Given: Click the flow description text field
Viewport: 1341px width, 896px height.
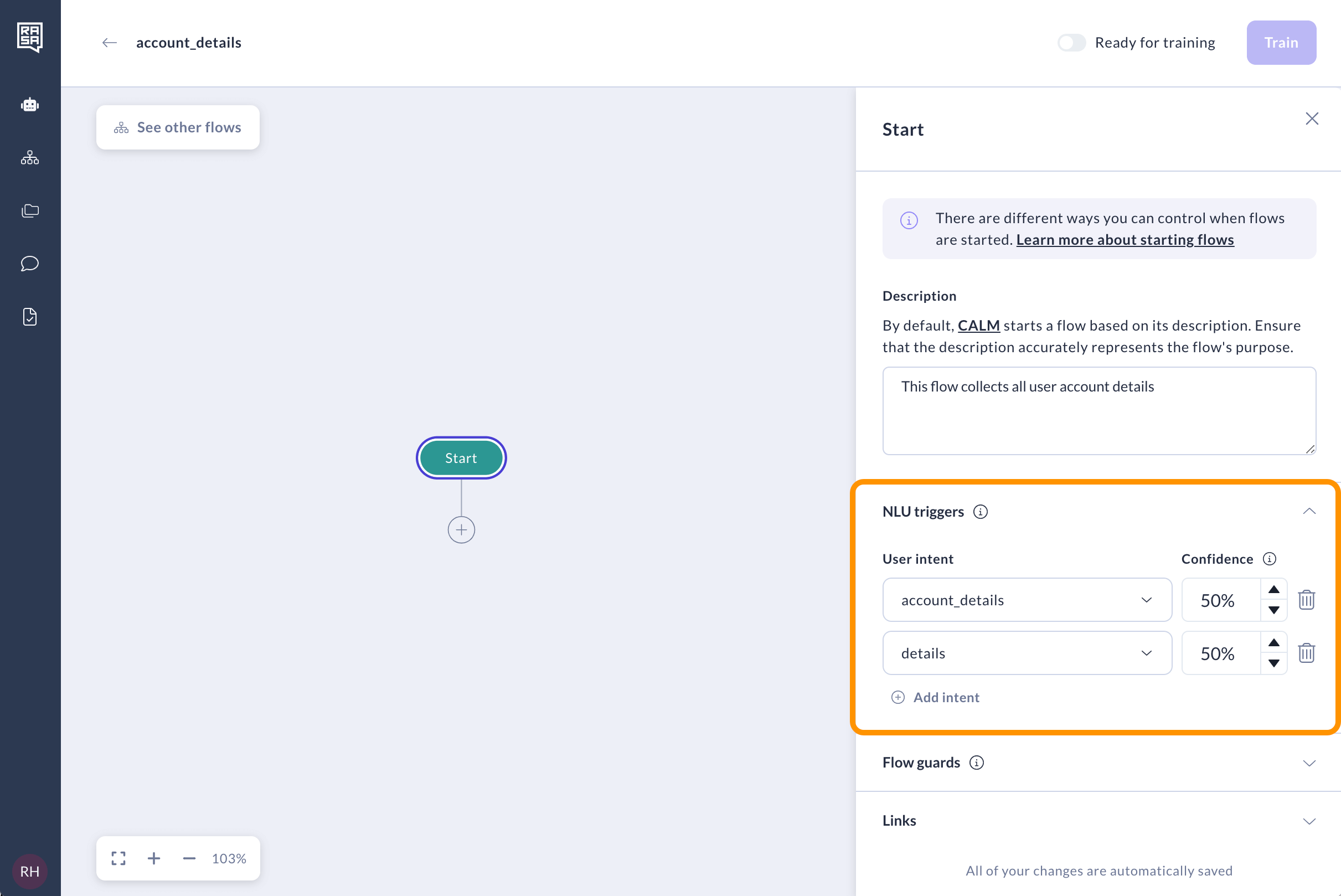Looking at the screenshot, I should point(1098,411).
